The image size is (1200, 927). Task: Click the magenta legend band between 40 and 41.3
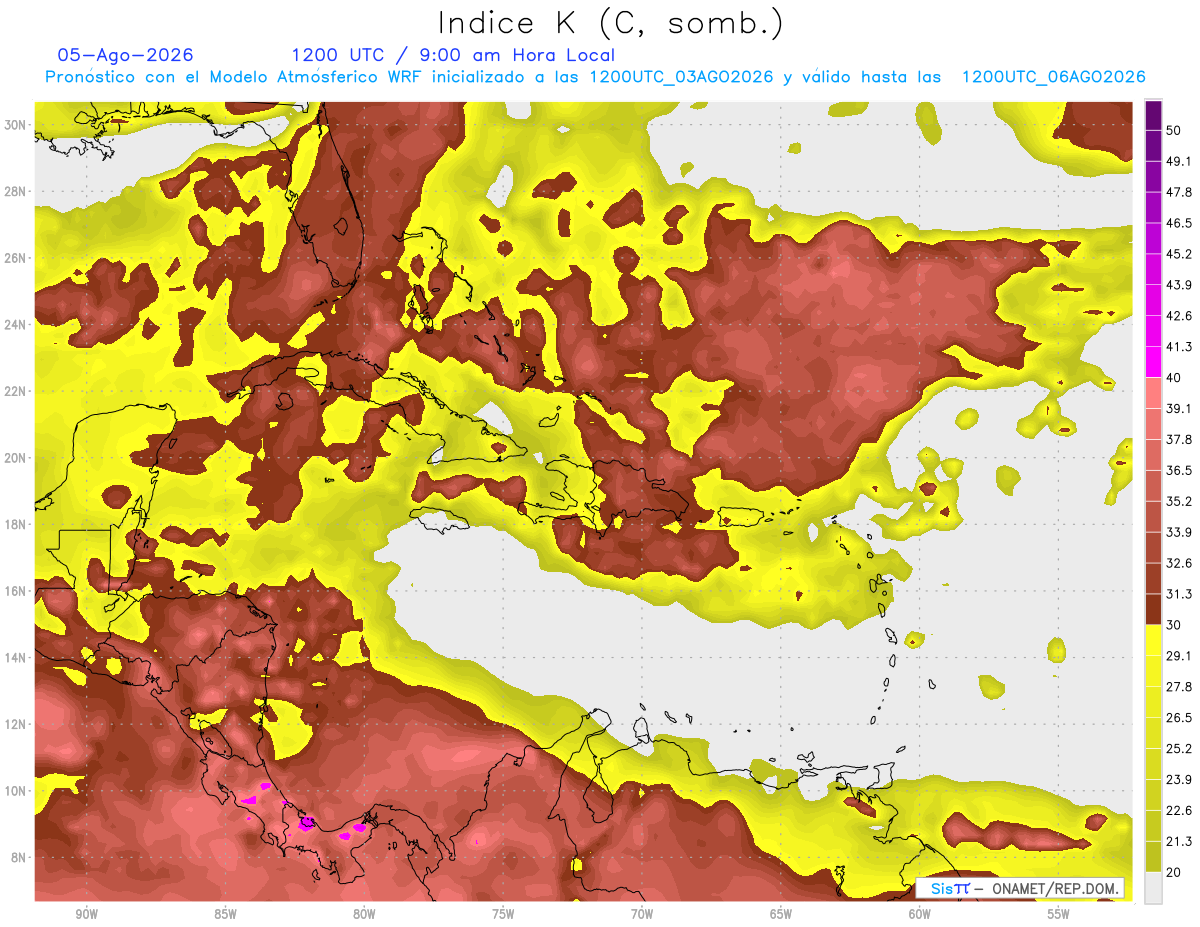1153,361
